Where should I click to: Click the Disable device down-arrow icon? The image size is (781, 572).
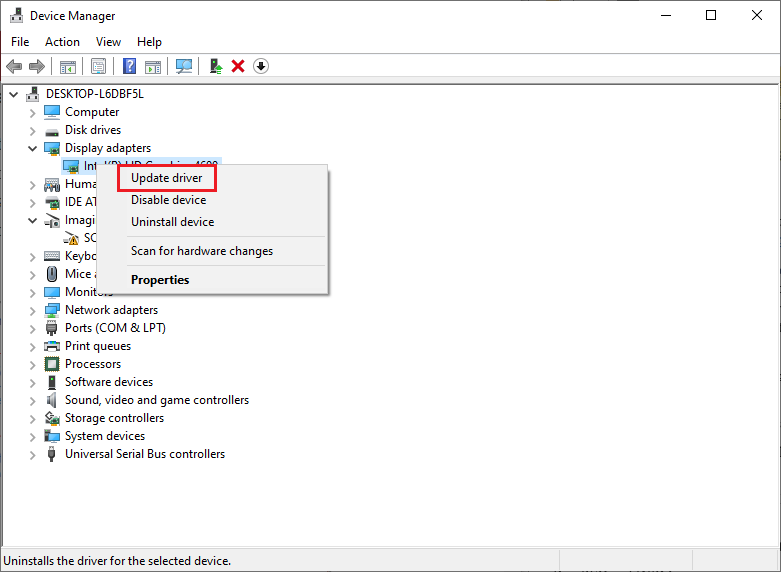[x=261, y=66]
